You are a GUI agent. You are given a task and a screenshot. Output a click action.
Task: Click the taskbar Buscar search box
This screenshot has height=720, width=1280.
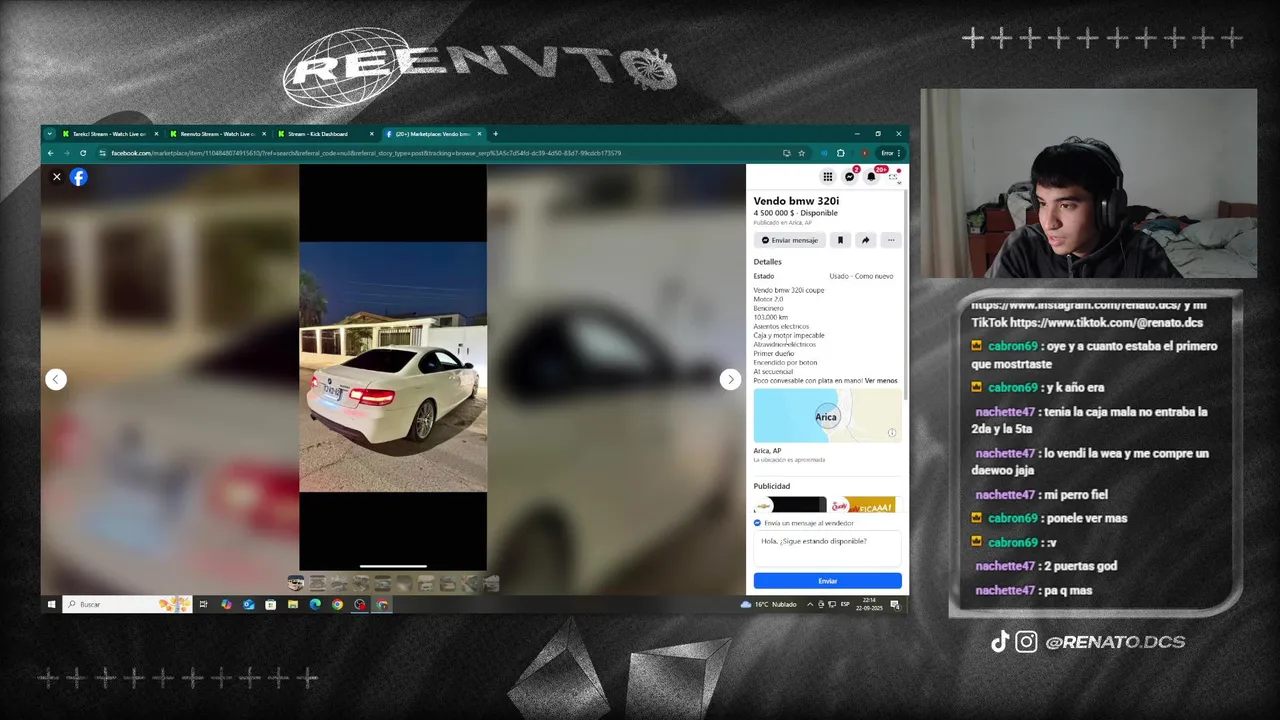click(127, 604)
